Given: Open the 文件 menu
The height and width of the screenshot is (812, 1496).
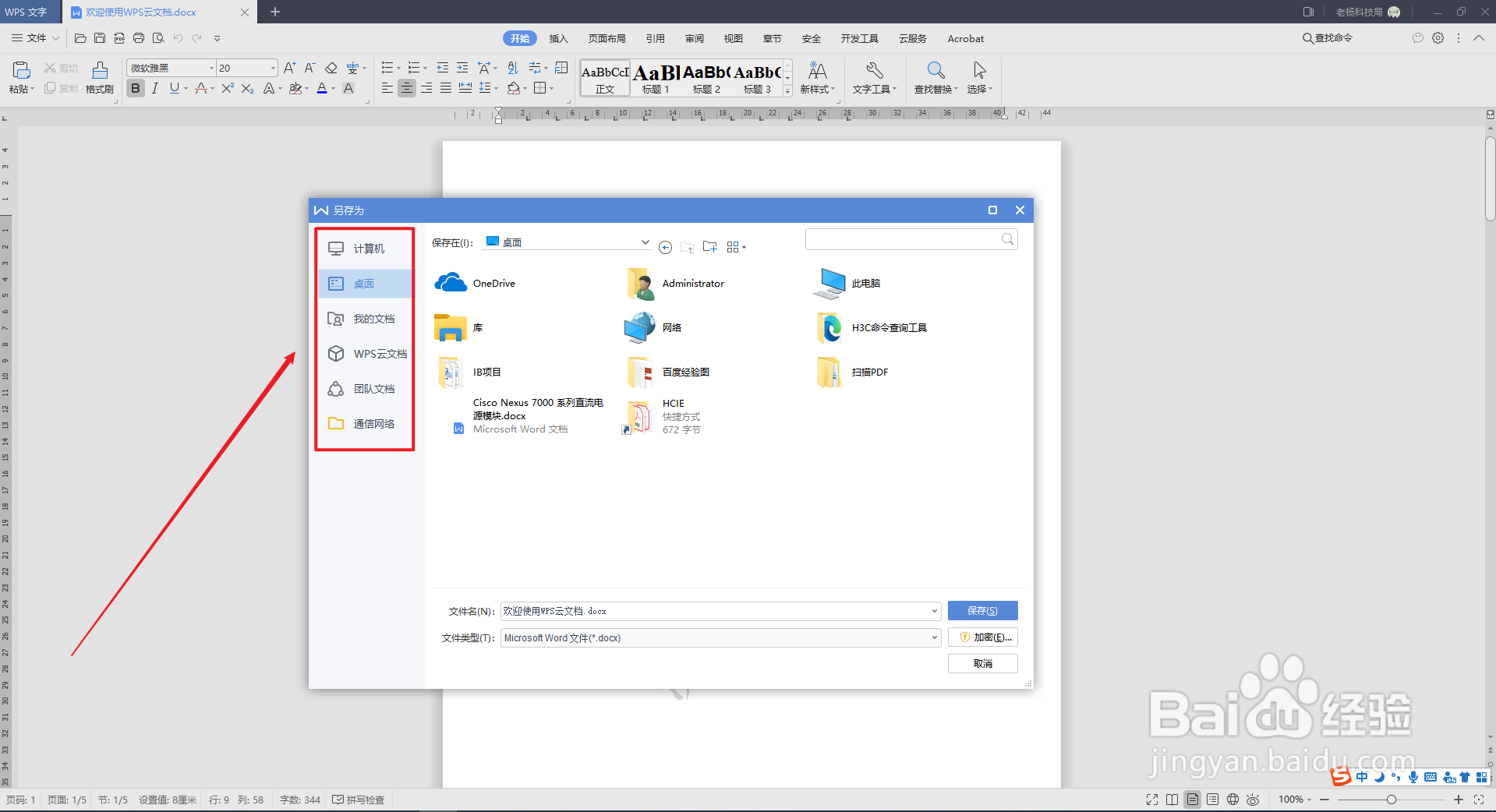Looking at the screenshot, I should pyautogui.click(x=34, y=37).
